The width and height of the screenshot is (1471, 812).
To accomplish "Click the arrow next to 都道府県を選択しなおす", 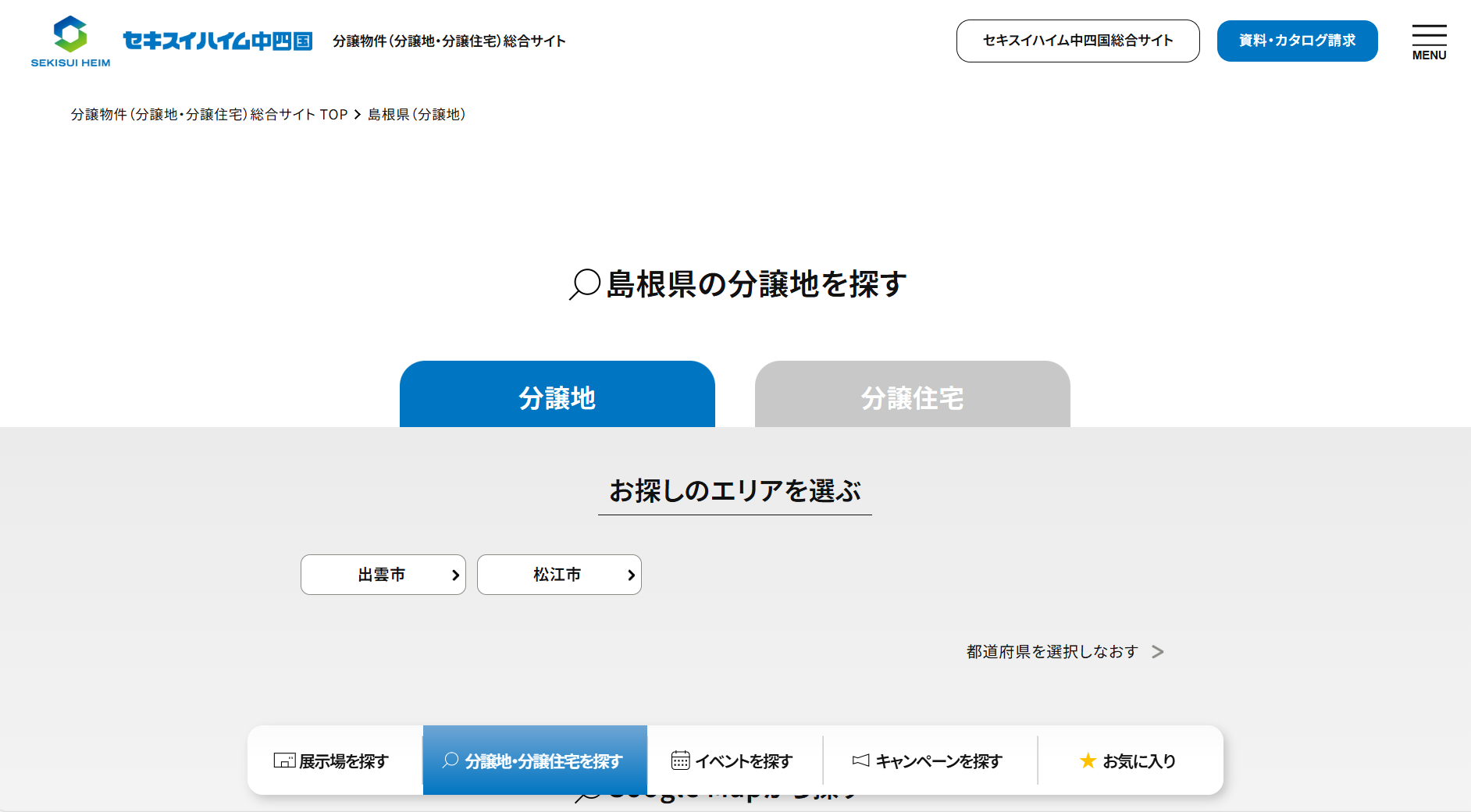I will [x=1158, y=652].
